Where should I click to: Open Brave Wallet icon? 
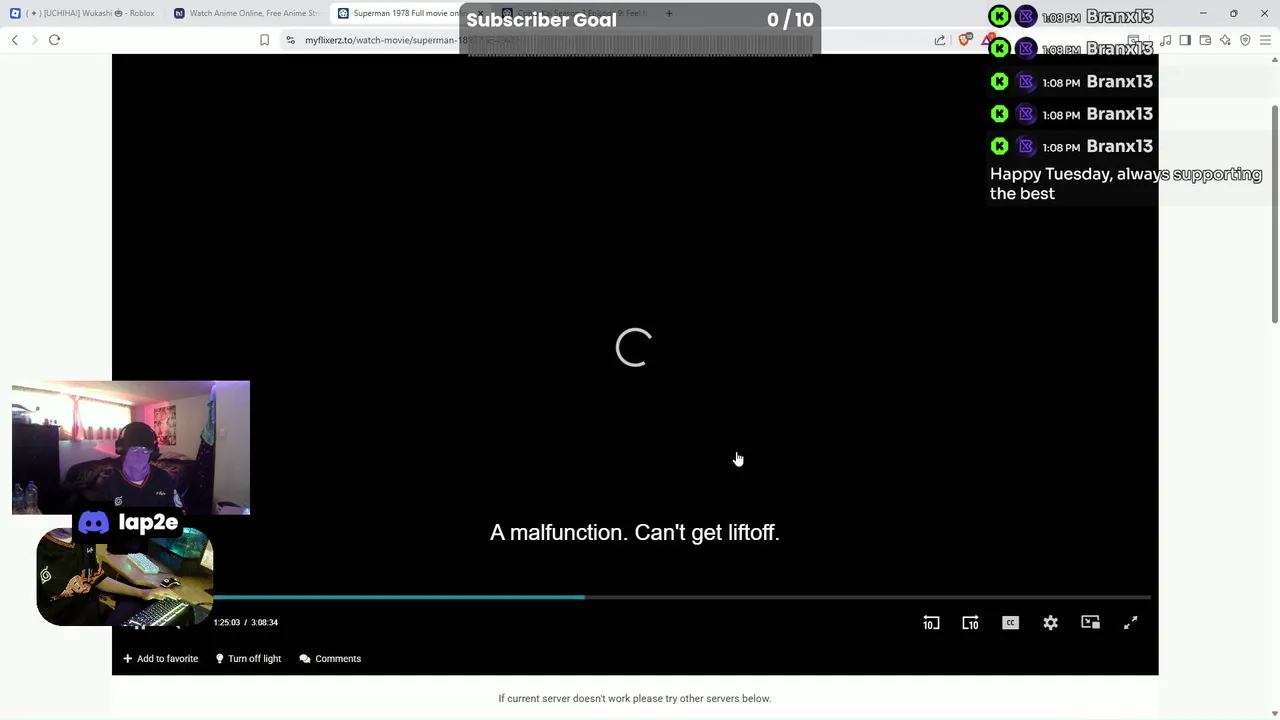tap(1205, 40)
